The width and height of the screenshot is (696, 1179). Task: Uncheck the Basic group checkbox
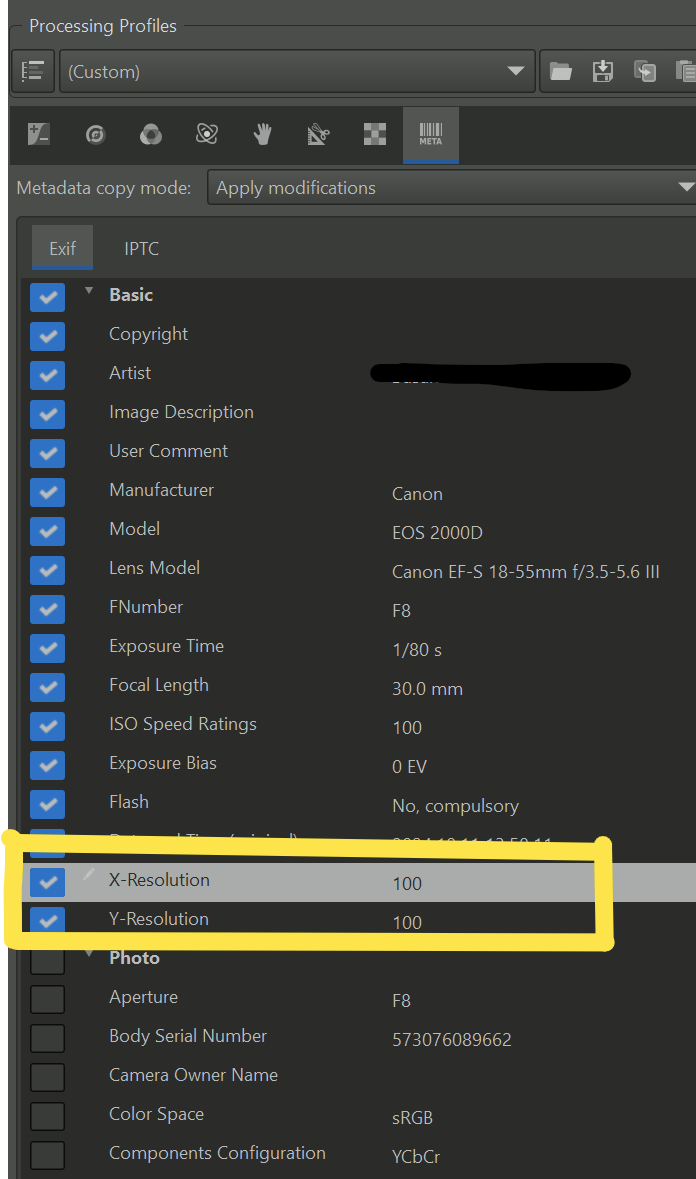(x=47, y=297)
